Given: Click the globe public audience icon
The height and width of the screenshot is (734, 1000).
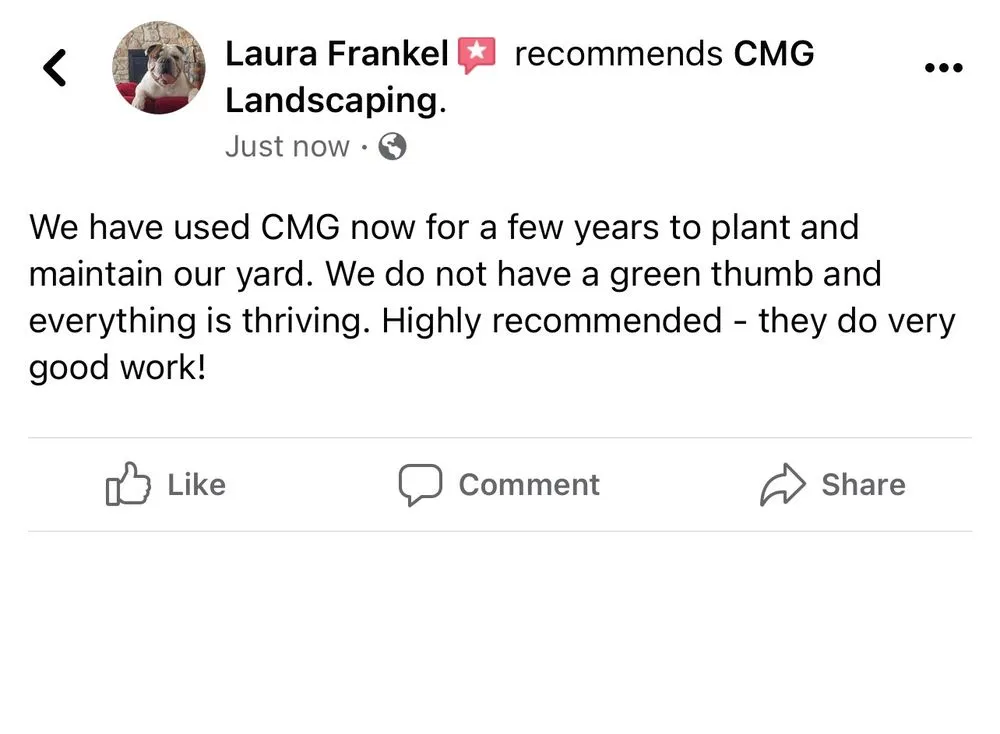Looking at the screenshot, I should tap(393, 147).
